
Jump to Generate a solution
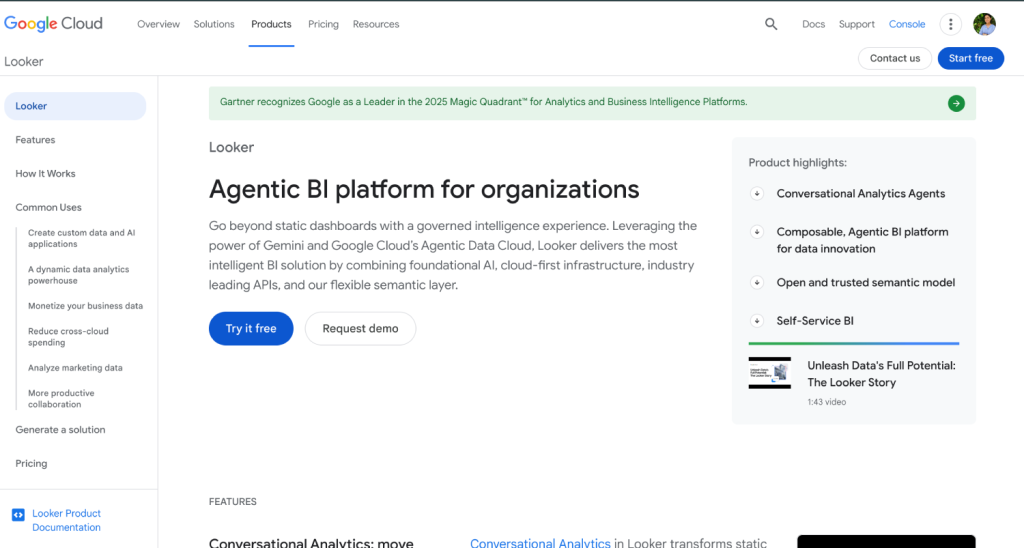[x=60, y=430]
